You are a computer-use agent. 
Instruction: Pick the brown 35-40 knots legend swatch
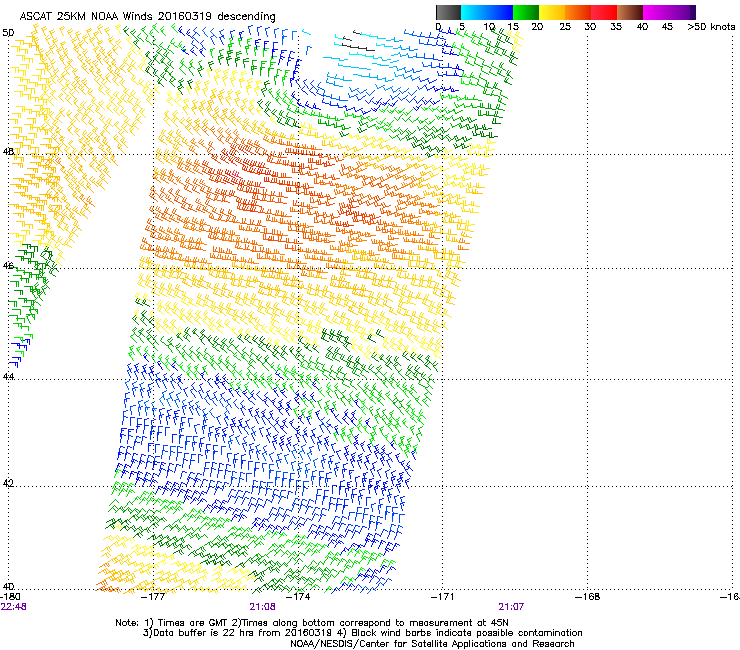click(x=630, y=12)
